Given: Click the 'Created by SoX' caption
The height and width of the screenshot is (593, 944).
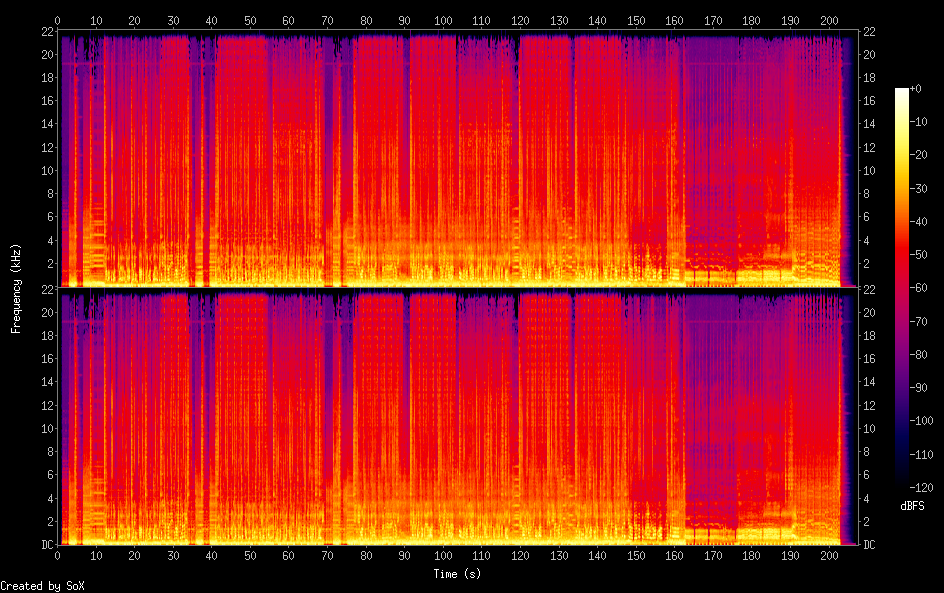Looking at the screenshot, I should [42, 586].
